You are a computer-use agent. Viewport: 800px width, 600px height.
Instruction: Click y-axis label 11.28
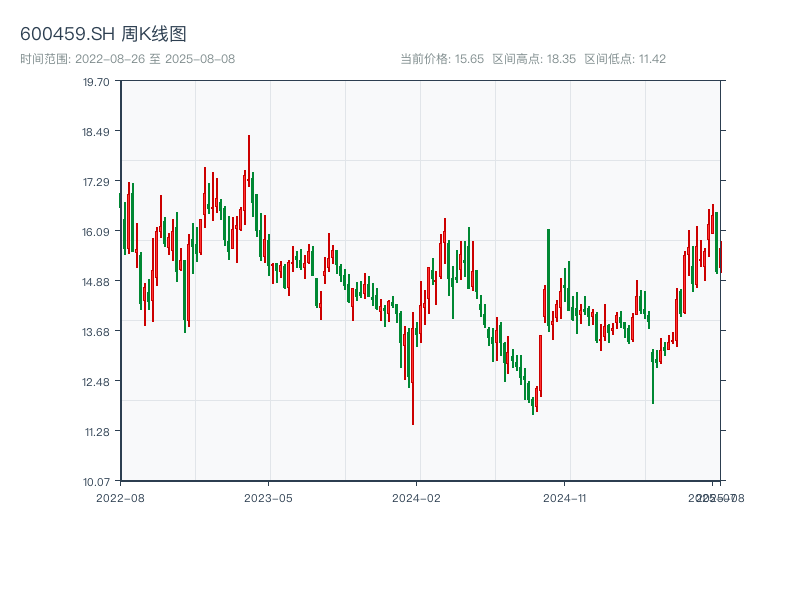point(97,432)
